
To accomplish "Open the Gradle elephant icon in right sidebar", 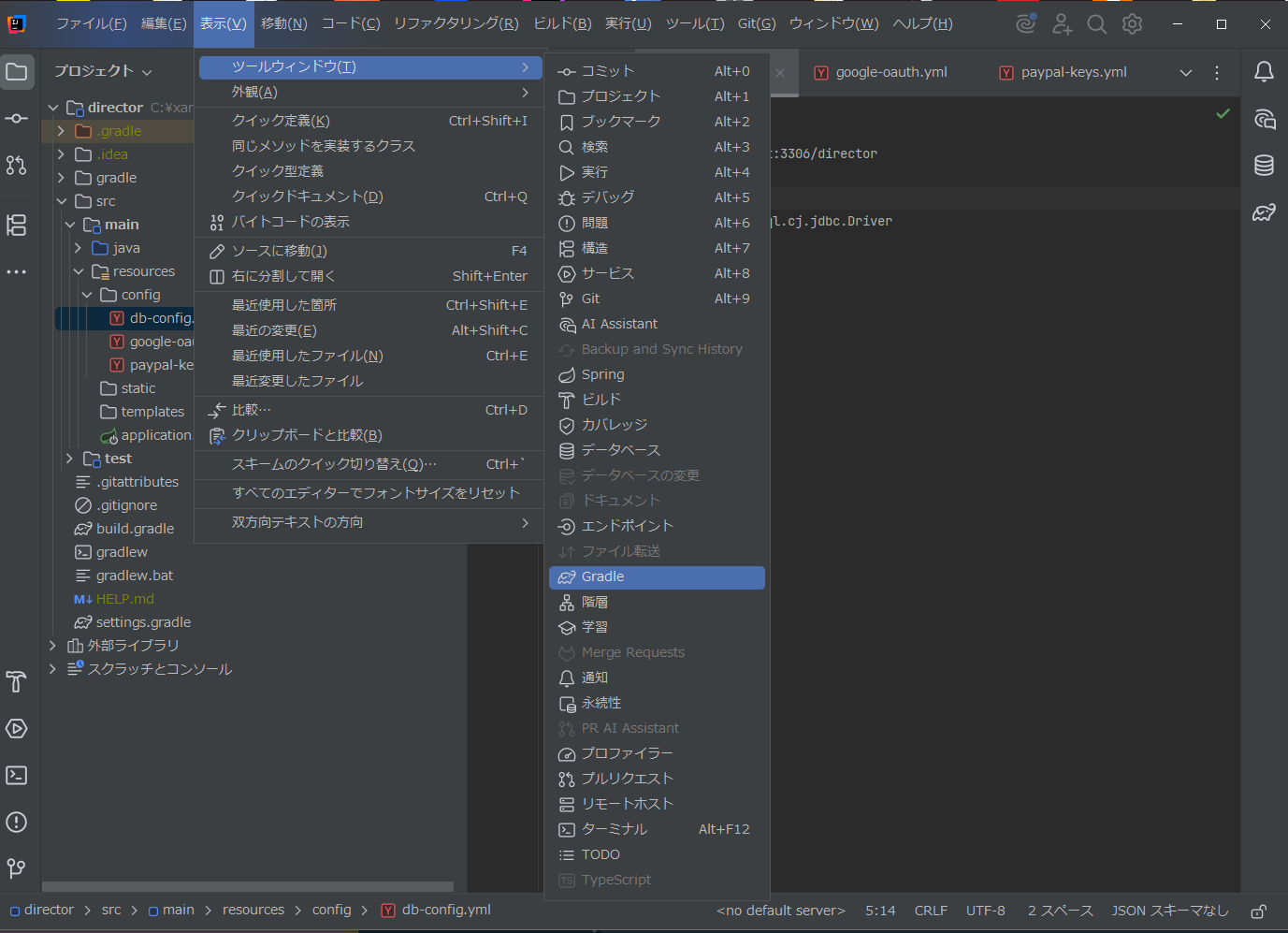I will (x=1264, y=212).
